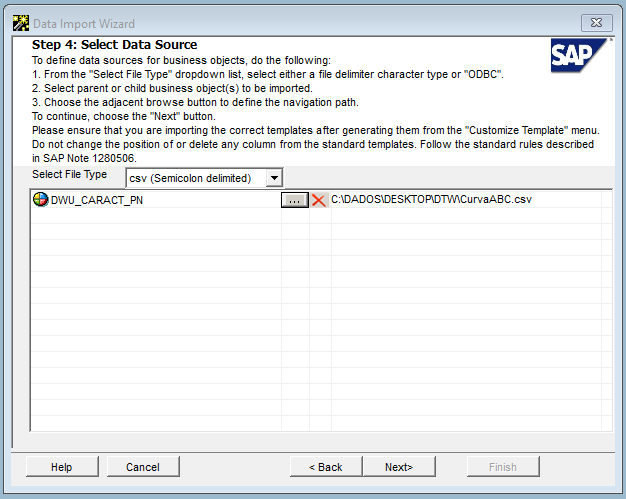Click the Step 4: Select Data Source heading
The image size is (626, 499).
[114, 45]
